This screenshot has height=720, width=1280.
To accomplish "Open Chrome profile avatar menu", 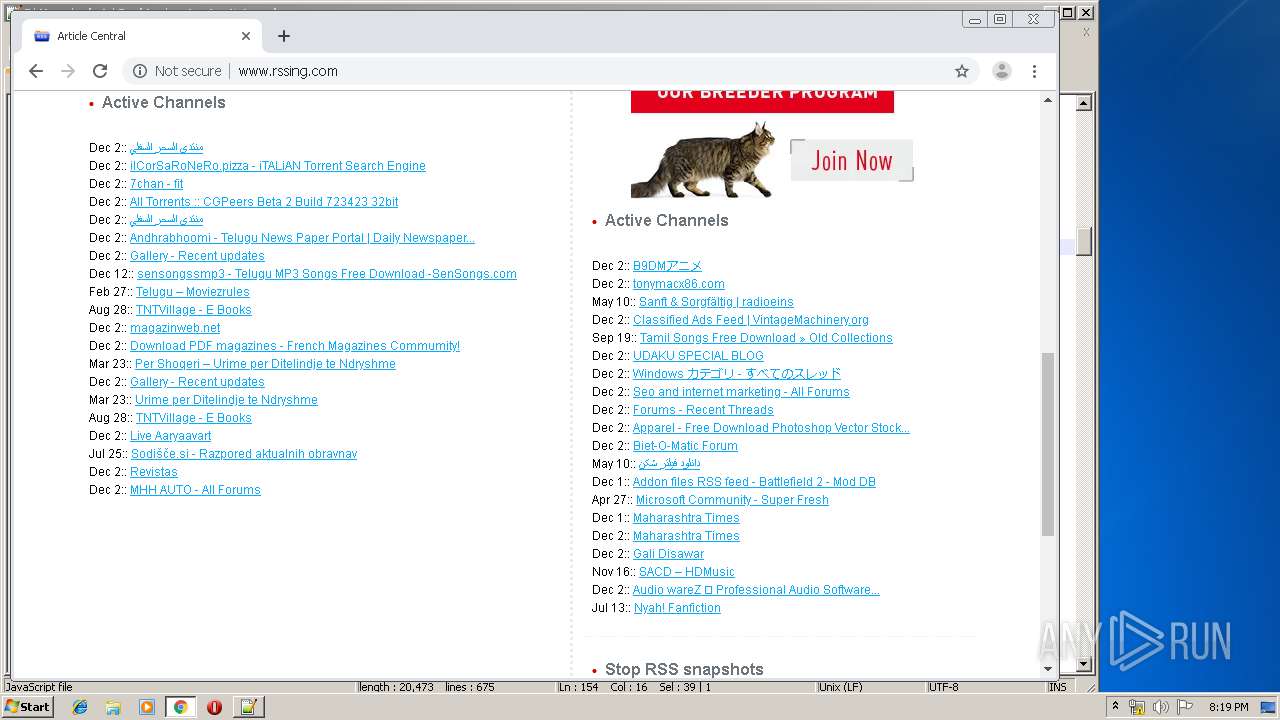I will pyautogui.click(x=1001, y=71).
